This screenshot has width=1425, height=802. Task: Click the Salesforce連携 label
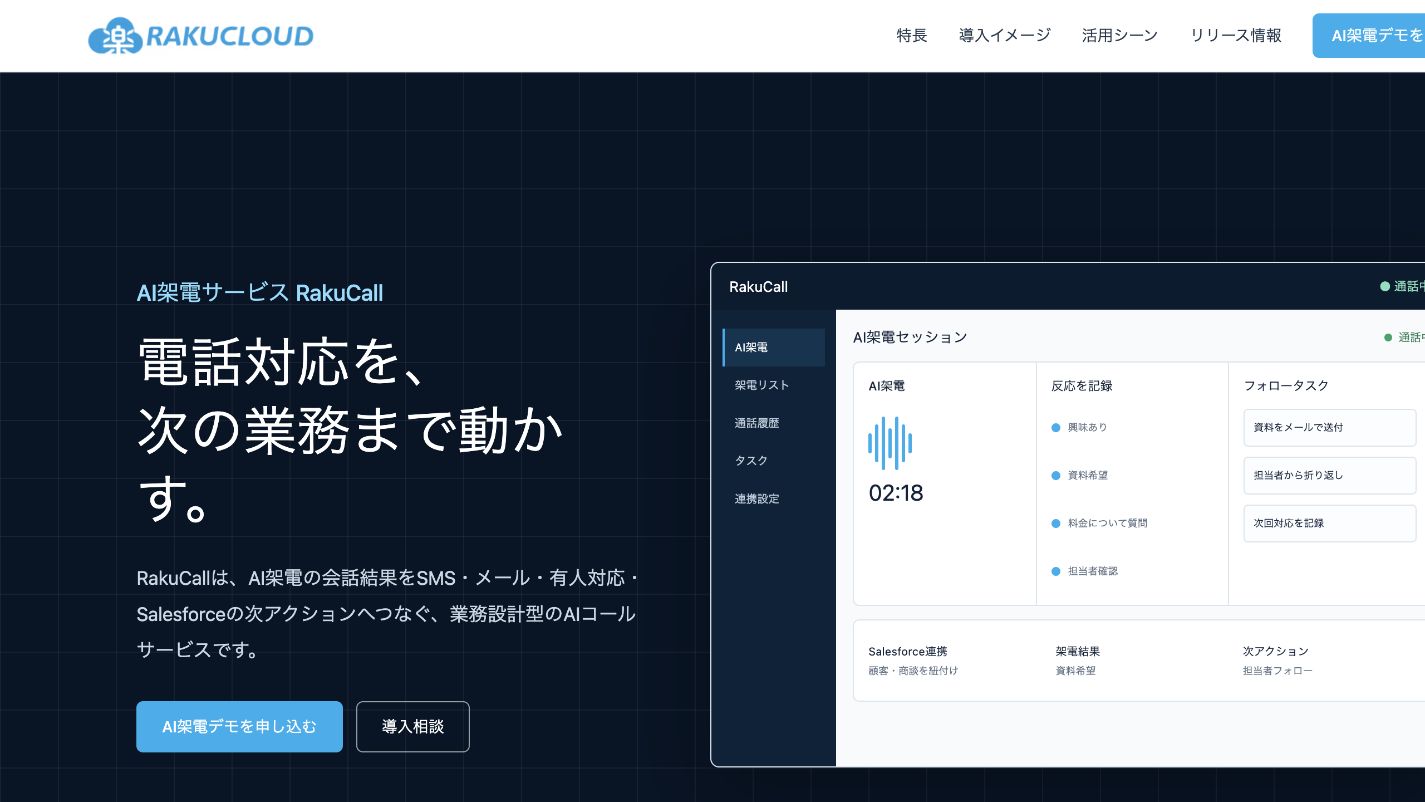pyautogui.click(x=908, y=652)
